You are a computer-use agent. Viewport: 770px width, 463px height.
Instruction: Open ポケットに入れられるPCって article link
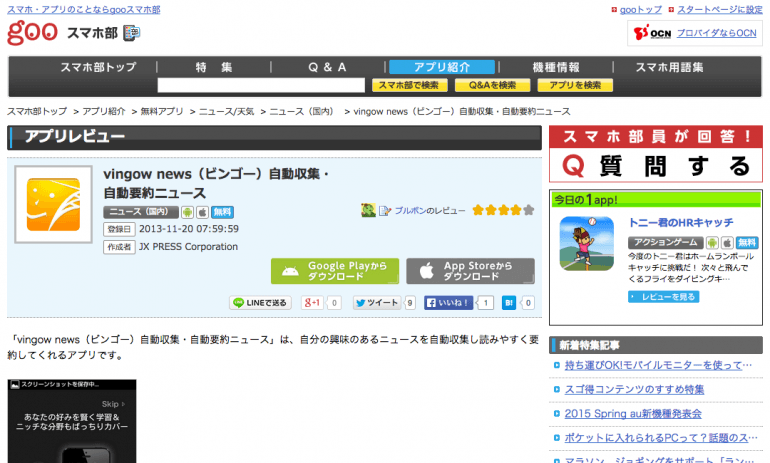click(661, 437)
